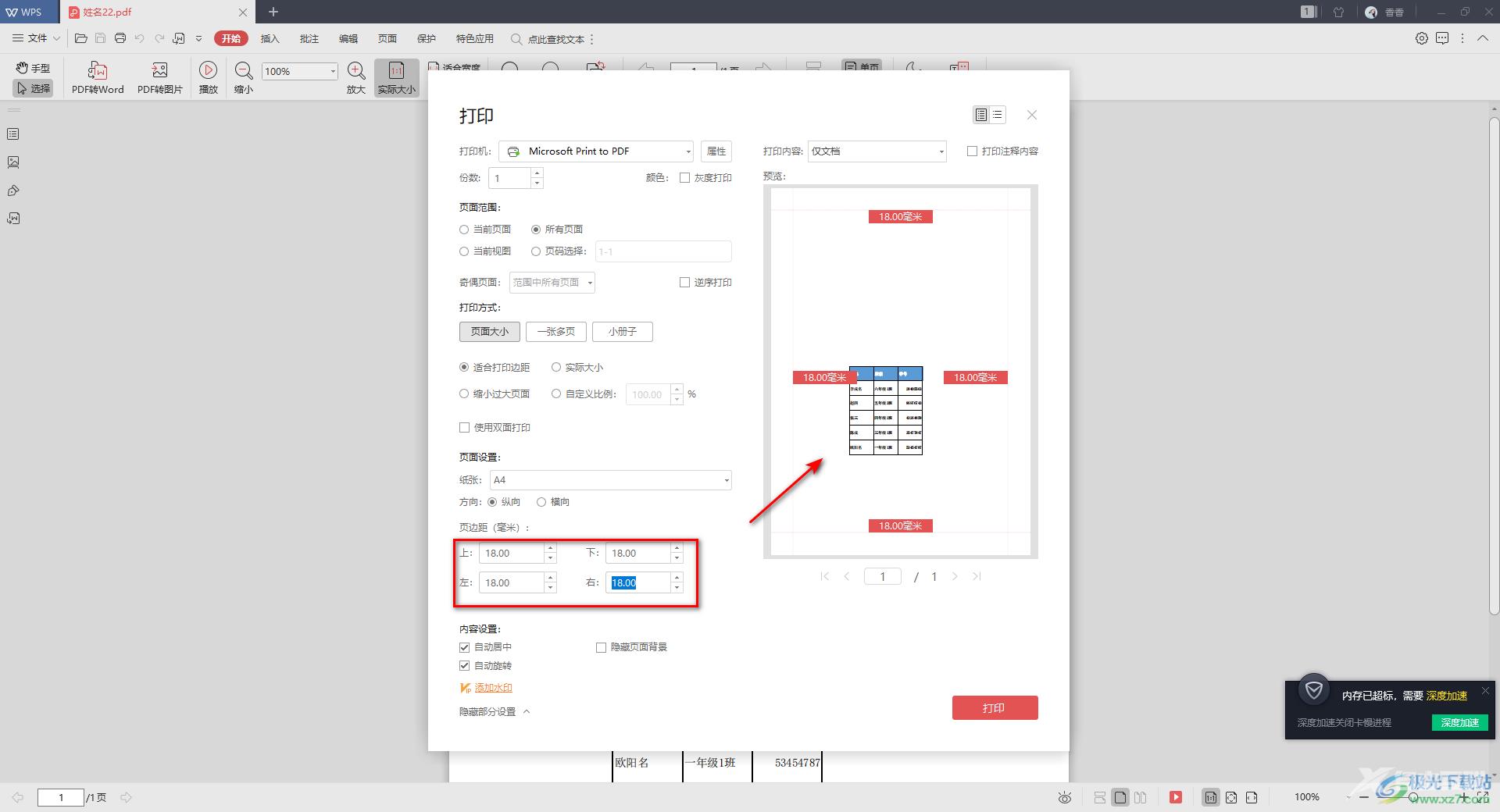Open the printer selection dropdown
Viewport: 1500px width, 812px height.
pos(596,151)
